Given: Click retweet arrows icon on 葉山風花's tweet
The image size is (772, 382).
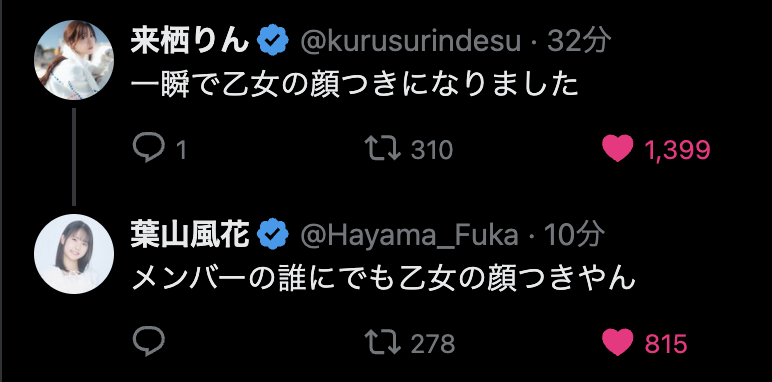Looking at the screenshot, I should point(383,342).
